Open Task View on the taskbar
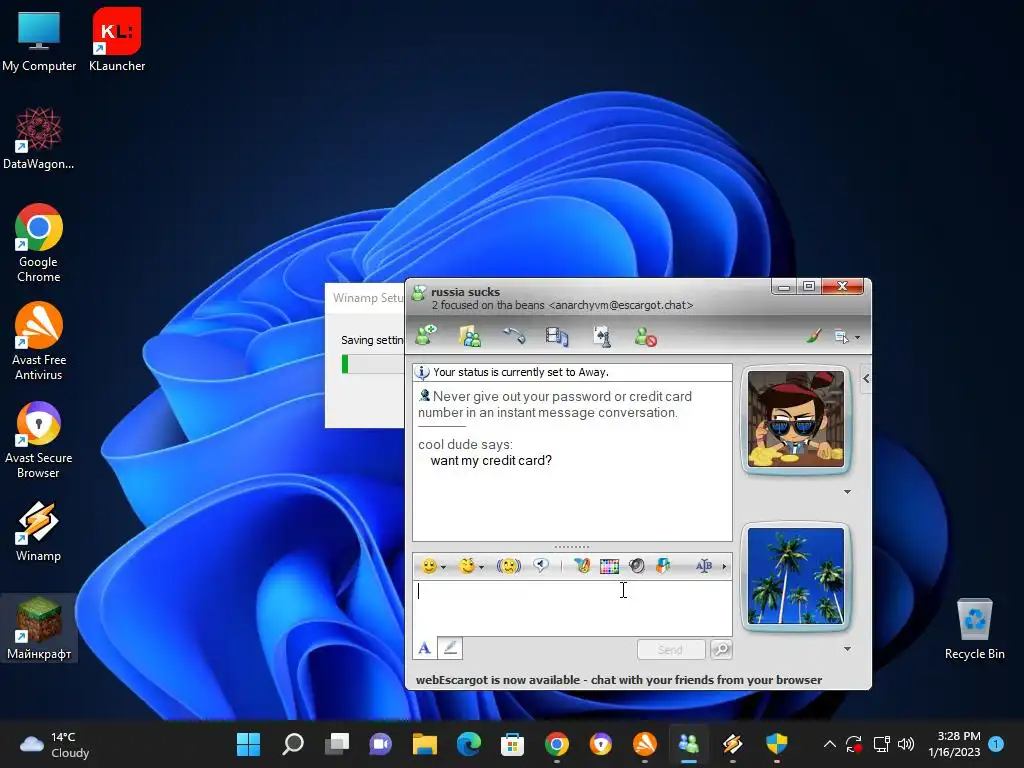Viewport: 1024px width, 768px height. [x=337, y=743]
